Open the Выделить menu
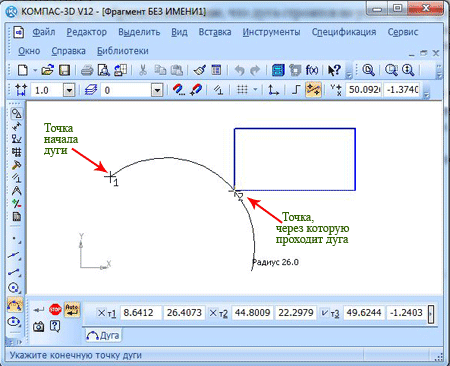This screenshot has height=366, width=450. (x=139, y=32)
